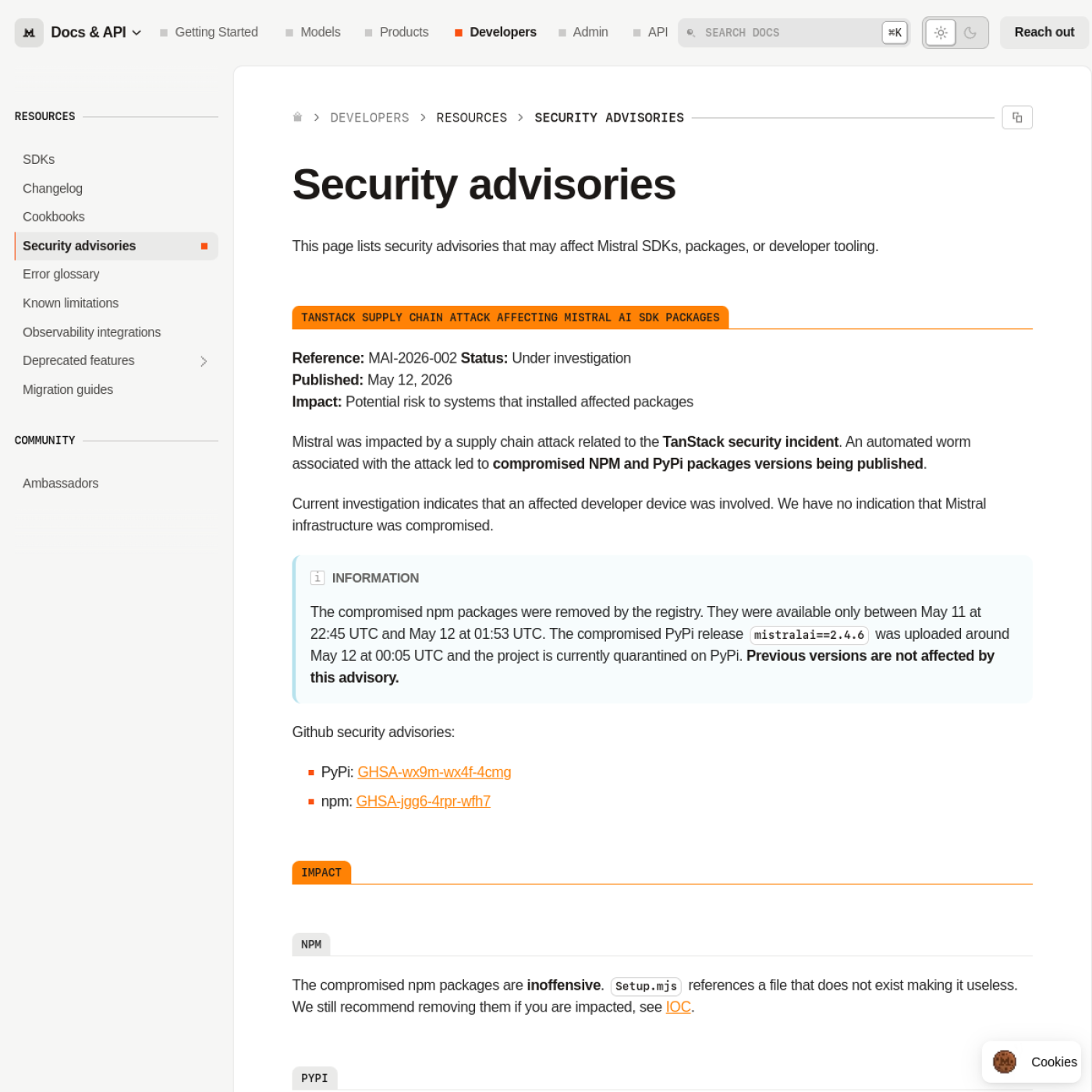The width and height of the screenshot is (1092, 1092).
Task: Copy page using copy icon
Action: coord(1017,118)
